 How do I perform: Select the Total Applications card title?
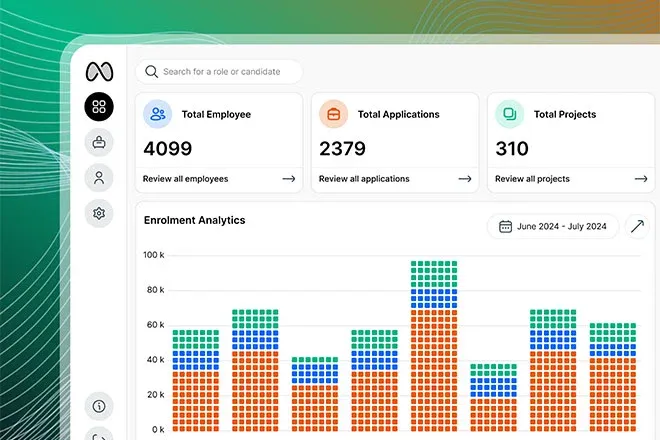tap(399, 115)
